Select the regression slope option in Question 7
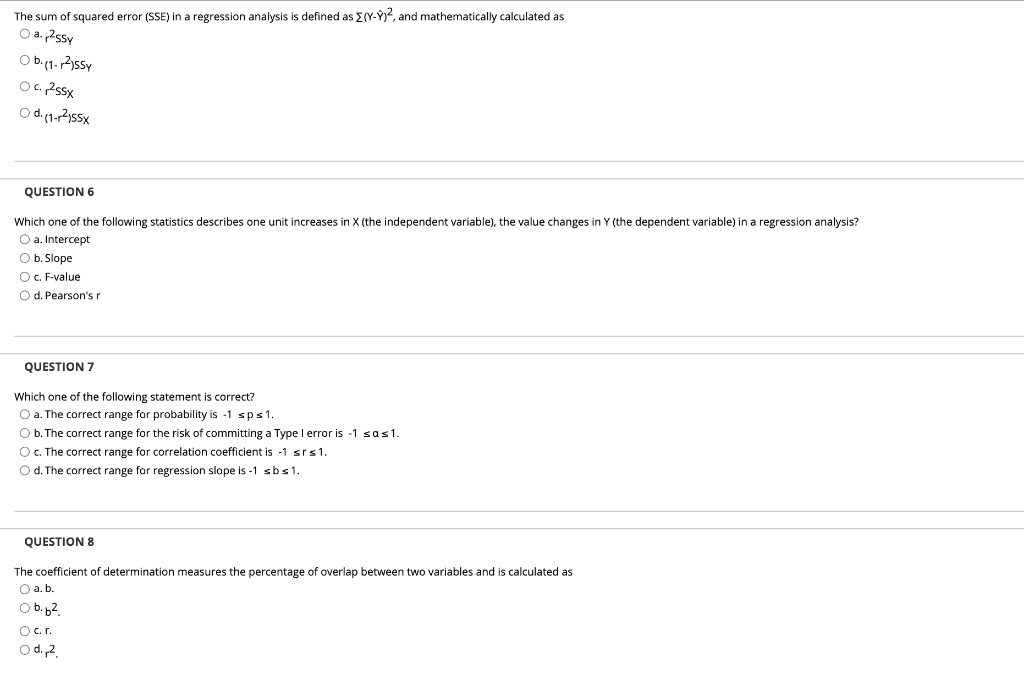This screenshot has height=679, width=1024. point(23,470)
